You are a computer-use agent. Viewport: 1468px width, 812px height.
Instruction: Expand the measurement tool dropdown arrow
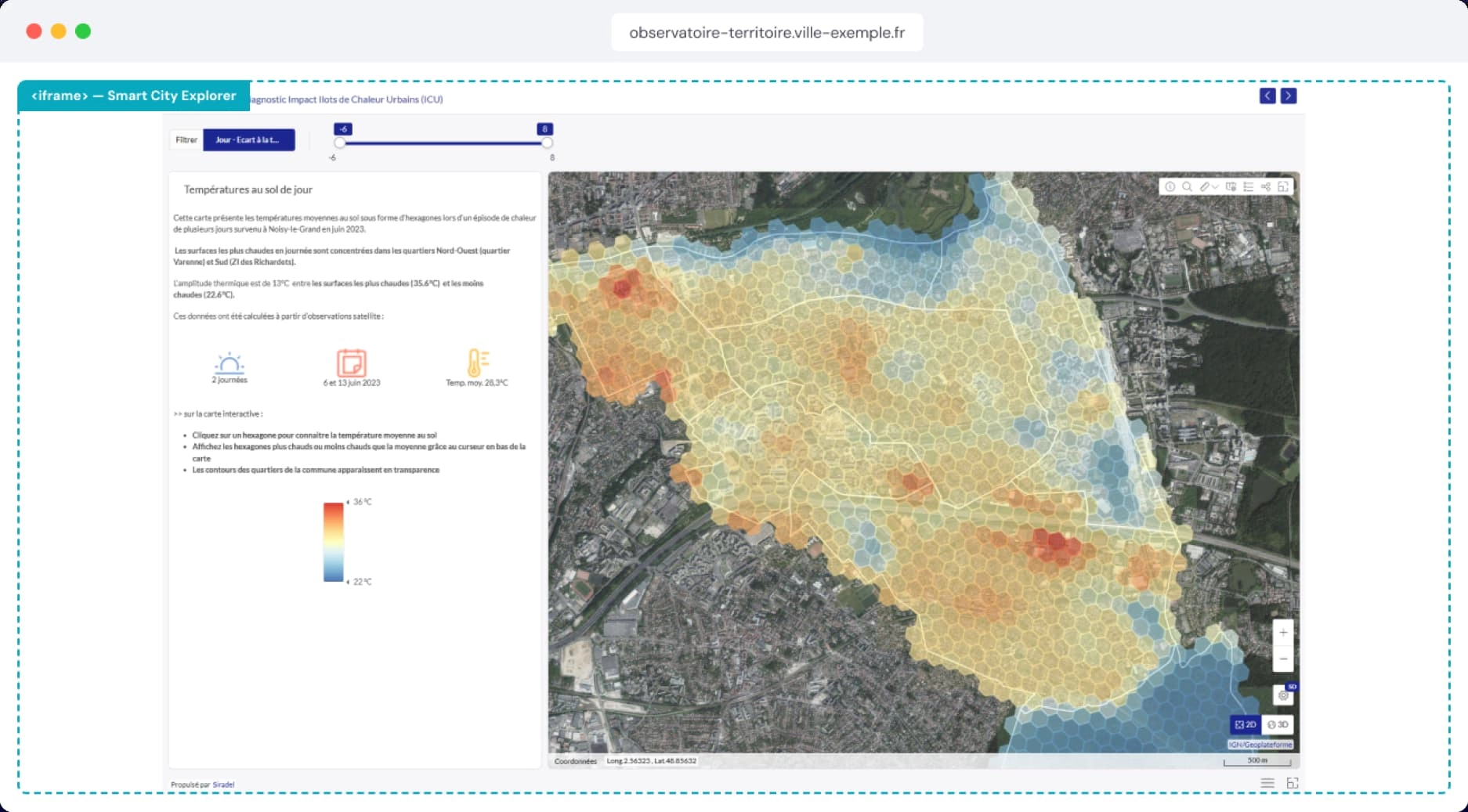[x=1215, y=186]
